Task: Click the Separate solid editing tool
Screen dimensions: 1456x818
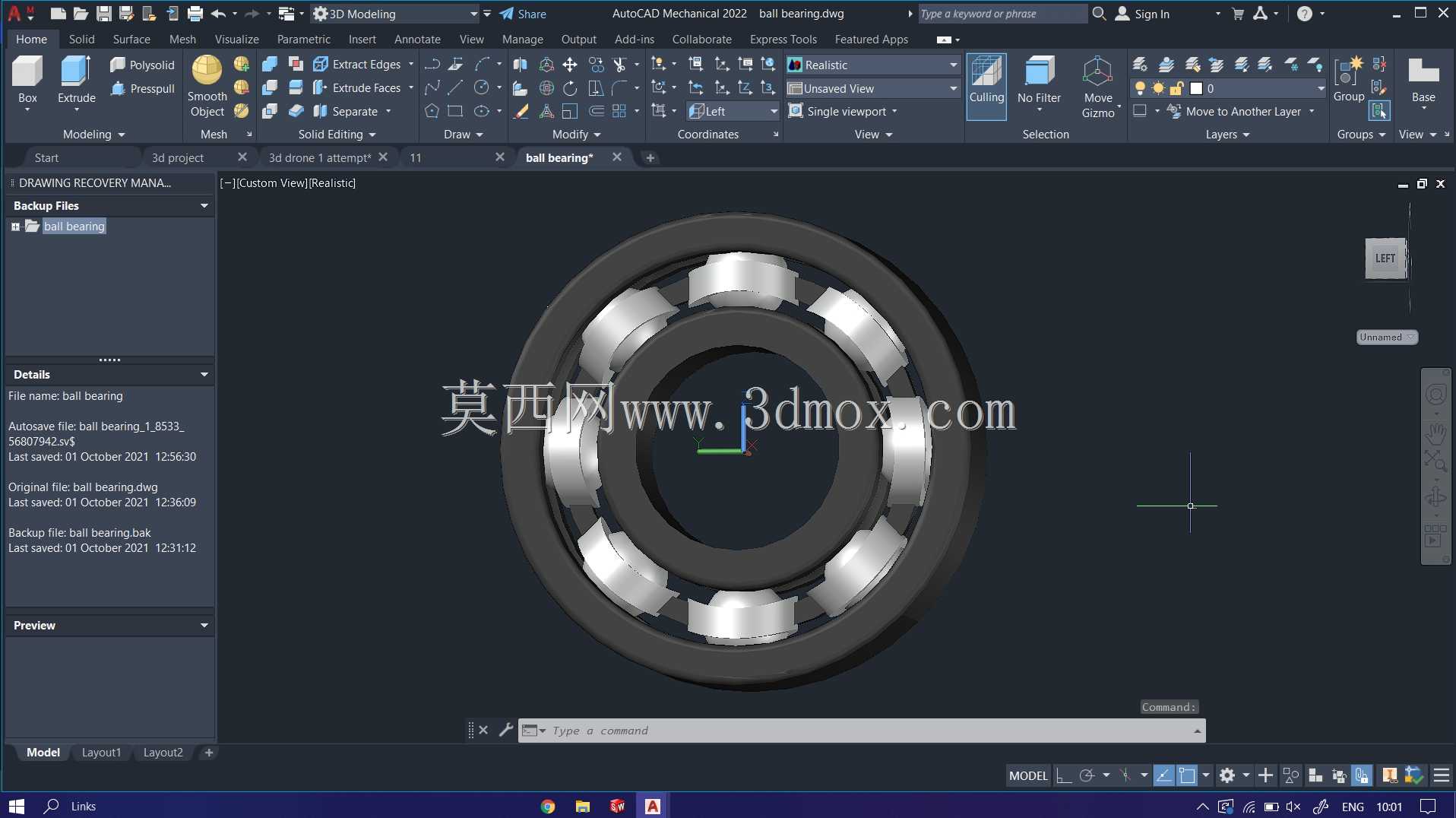Action: tap(346, 111)
